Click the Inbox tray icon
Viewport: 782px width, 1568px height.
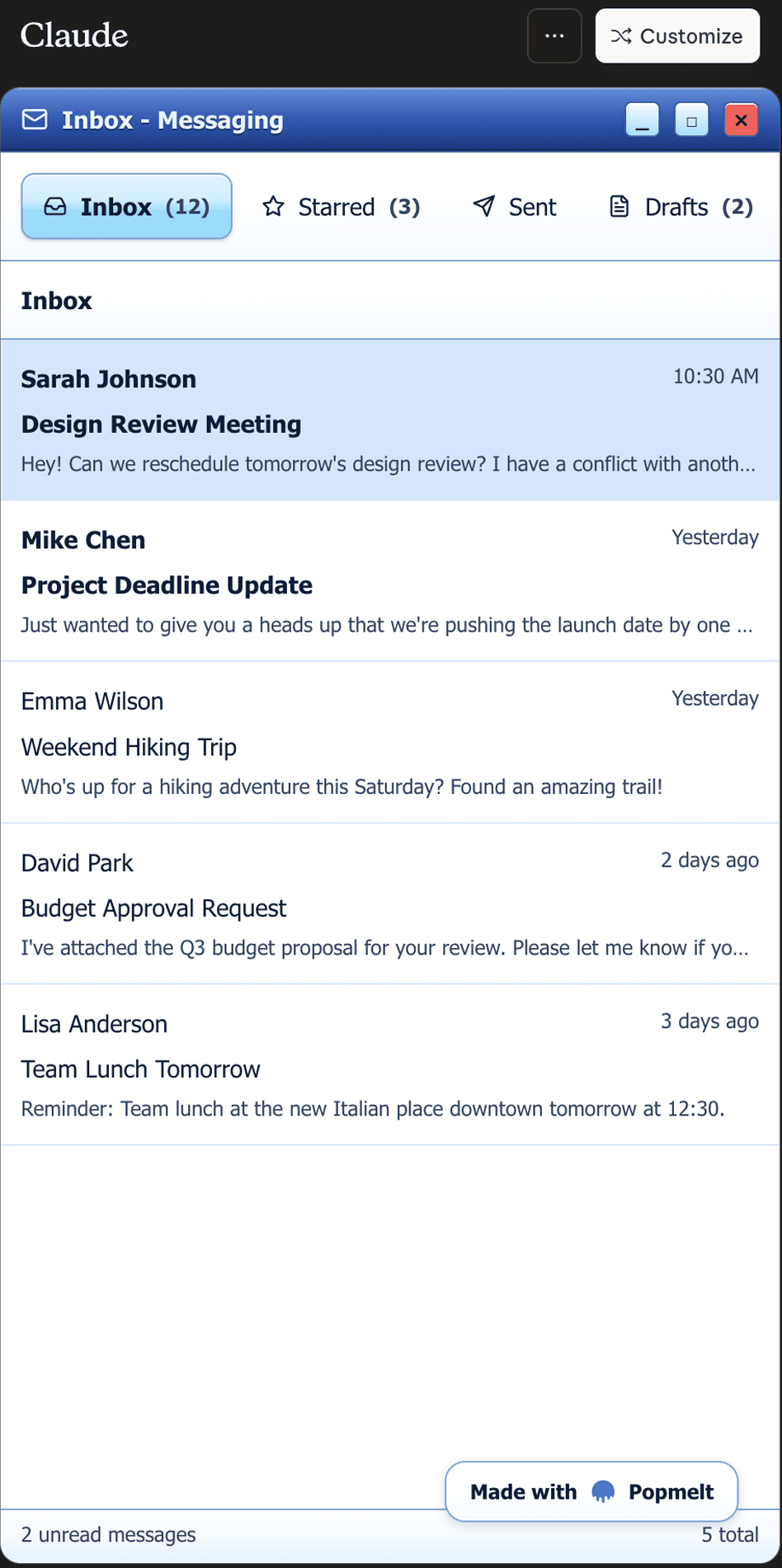coord(55,206)
